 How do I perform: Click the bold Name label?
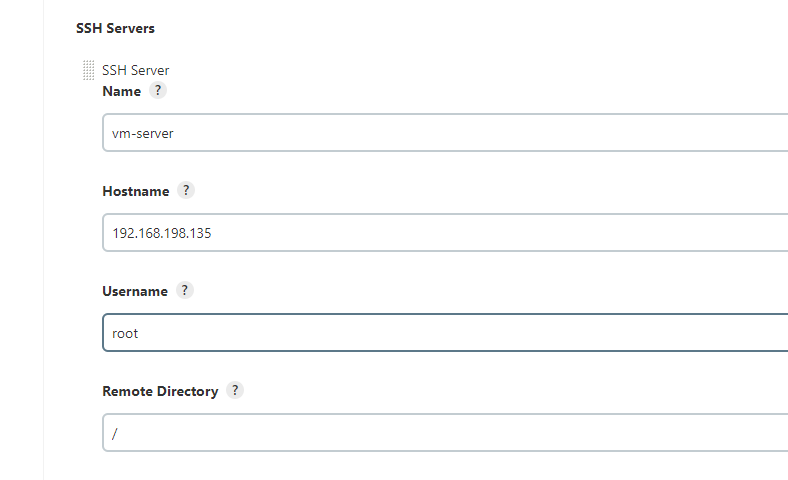tap(122, 91)
